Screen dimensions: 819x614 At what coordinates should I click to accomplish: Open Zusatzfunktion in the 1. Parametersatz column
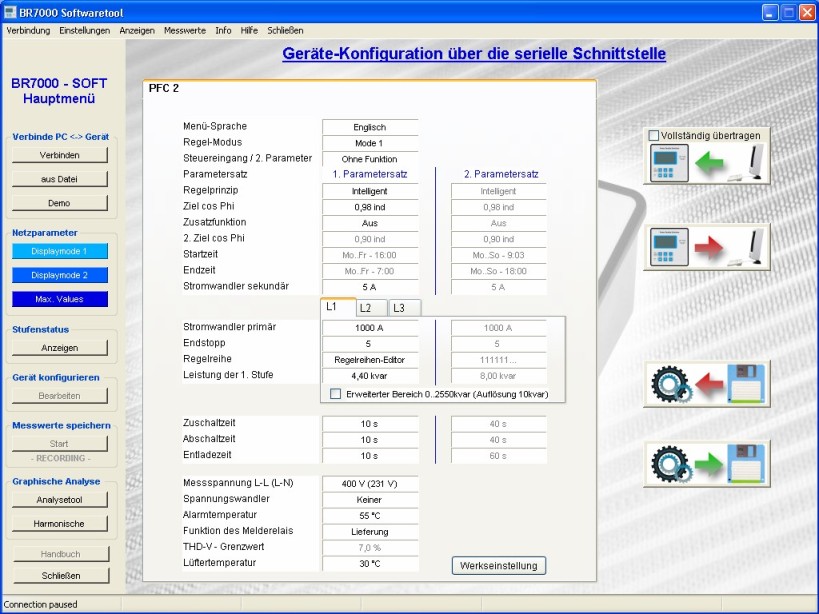click(x=370, y=223)
